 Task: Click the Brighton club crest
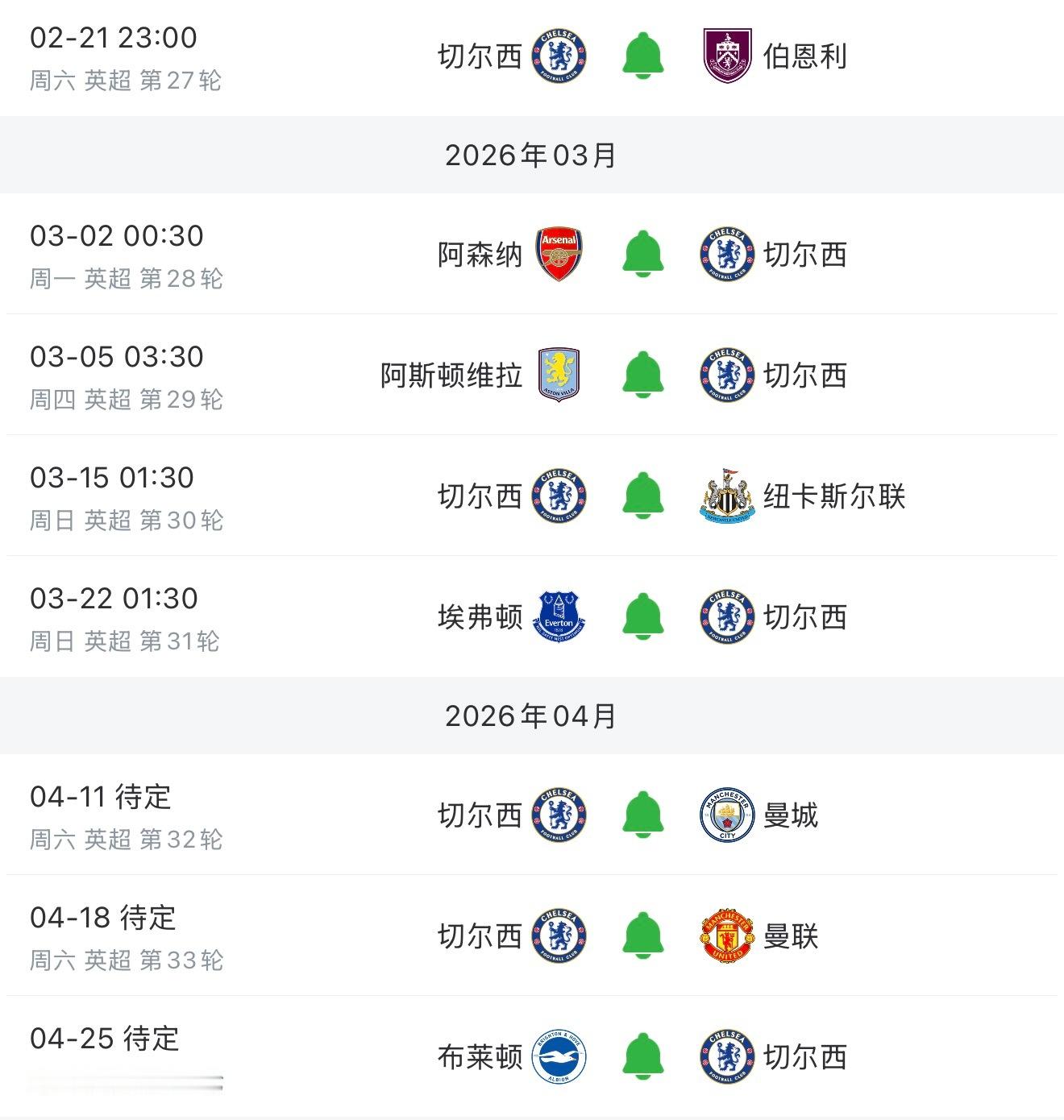coord(559,1057)
